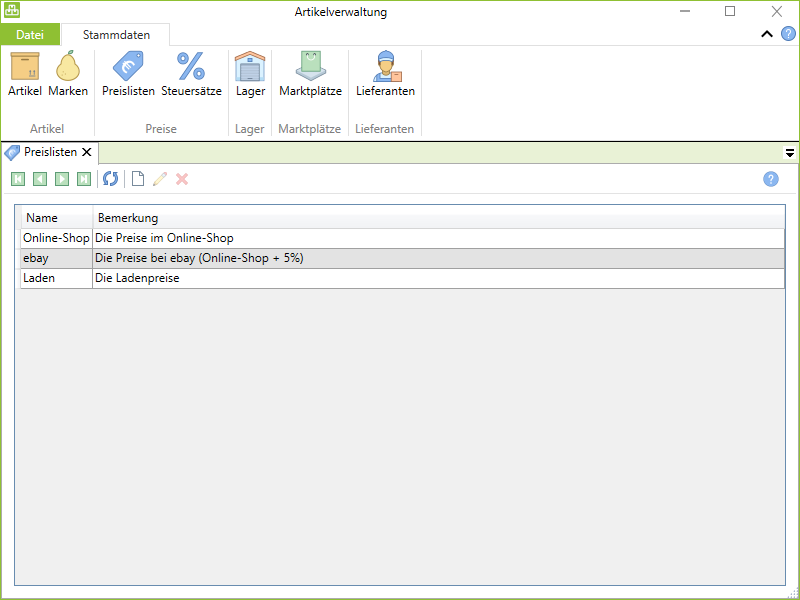This screenshot has height=600, width=800.
Task: Go to the next record
Action: tap(62, 179)
